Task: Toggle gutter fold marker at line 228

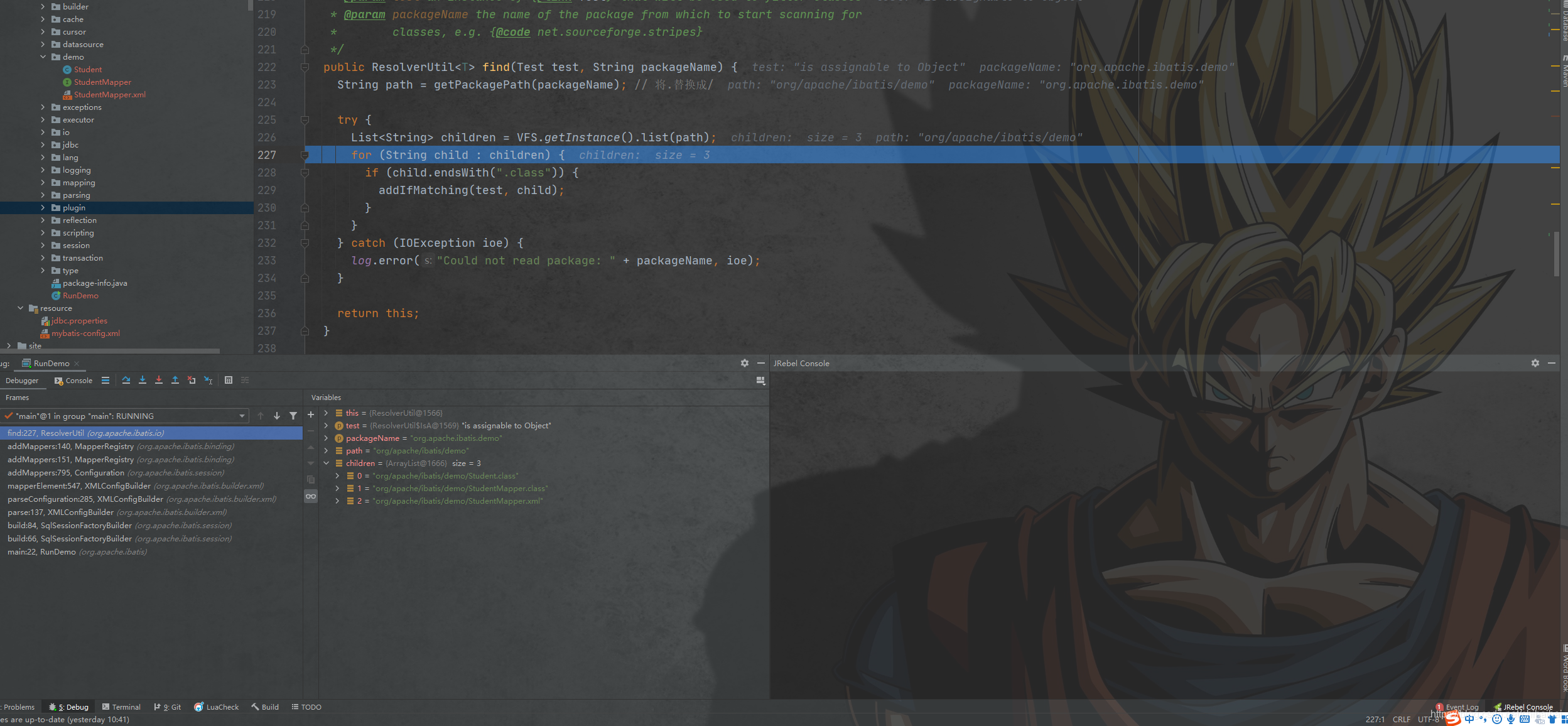Action: pos(305,173)
